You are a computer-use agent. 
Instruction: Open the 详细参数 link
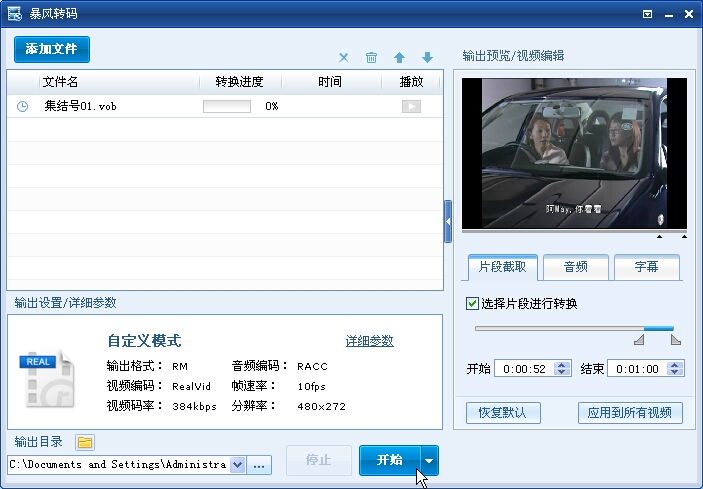[369, 341]
